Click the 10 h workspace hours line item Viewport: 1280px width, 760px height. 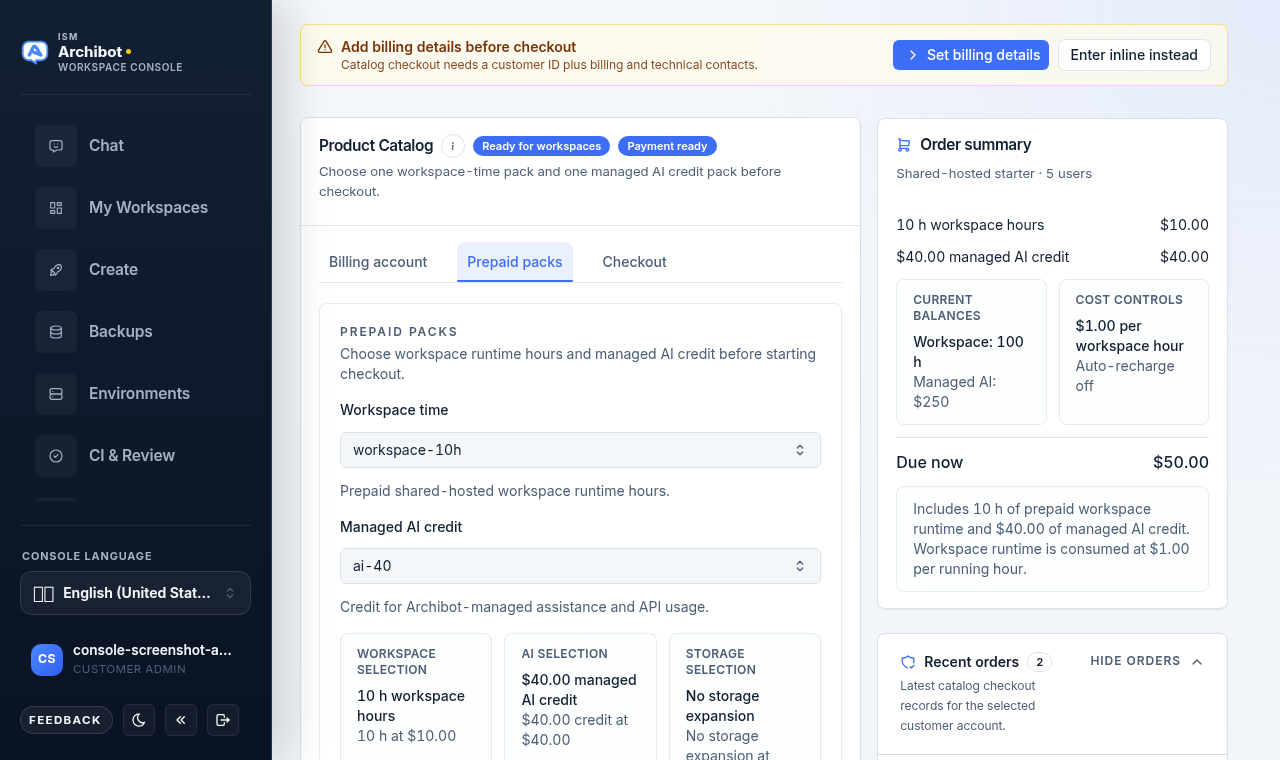(1052, 225)
